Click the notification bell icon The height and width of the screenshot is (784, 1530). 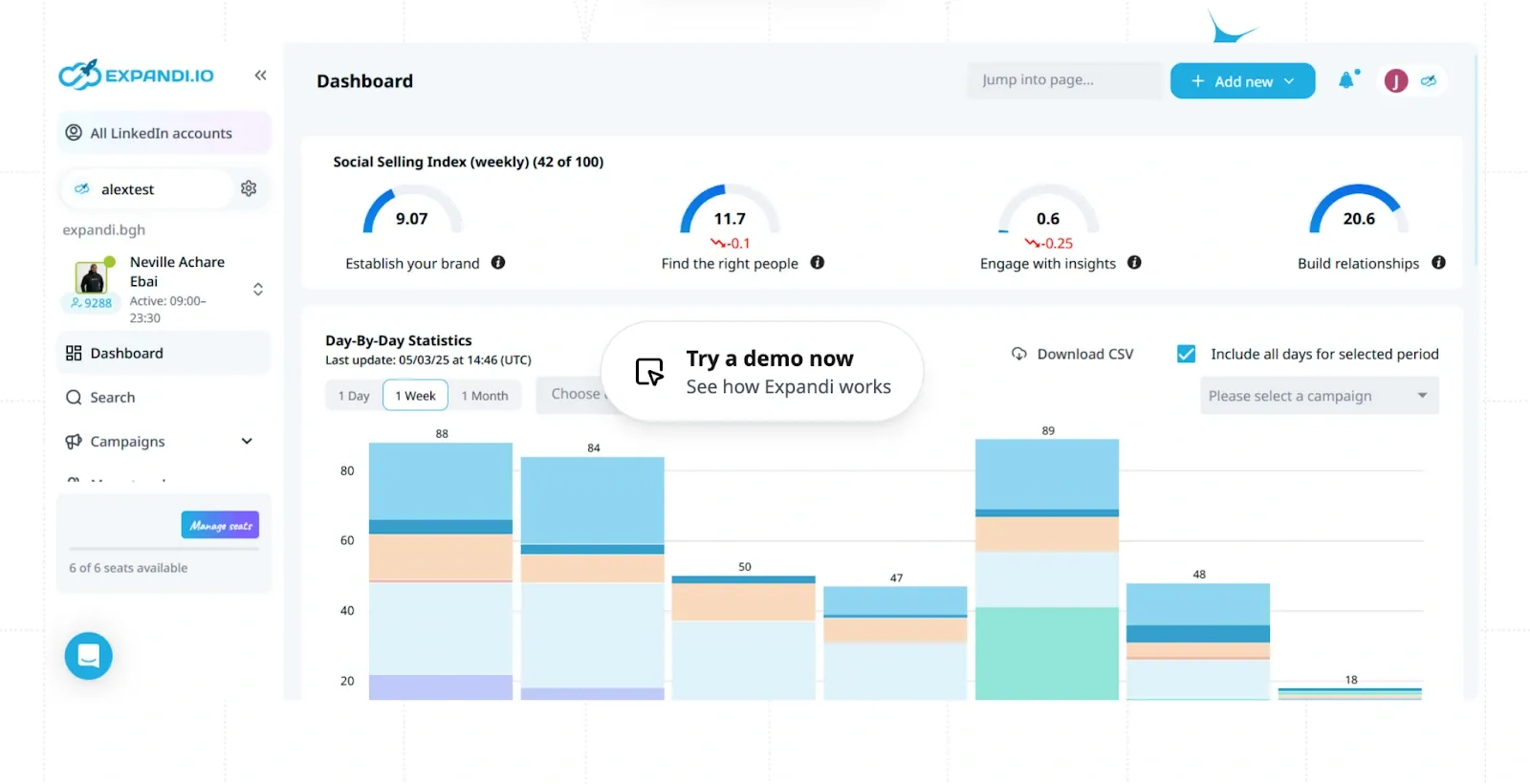pos(1347,80)
